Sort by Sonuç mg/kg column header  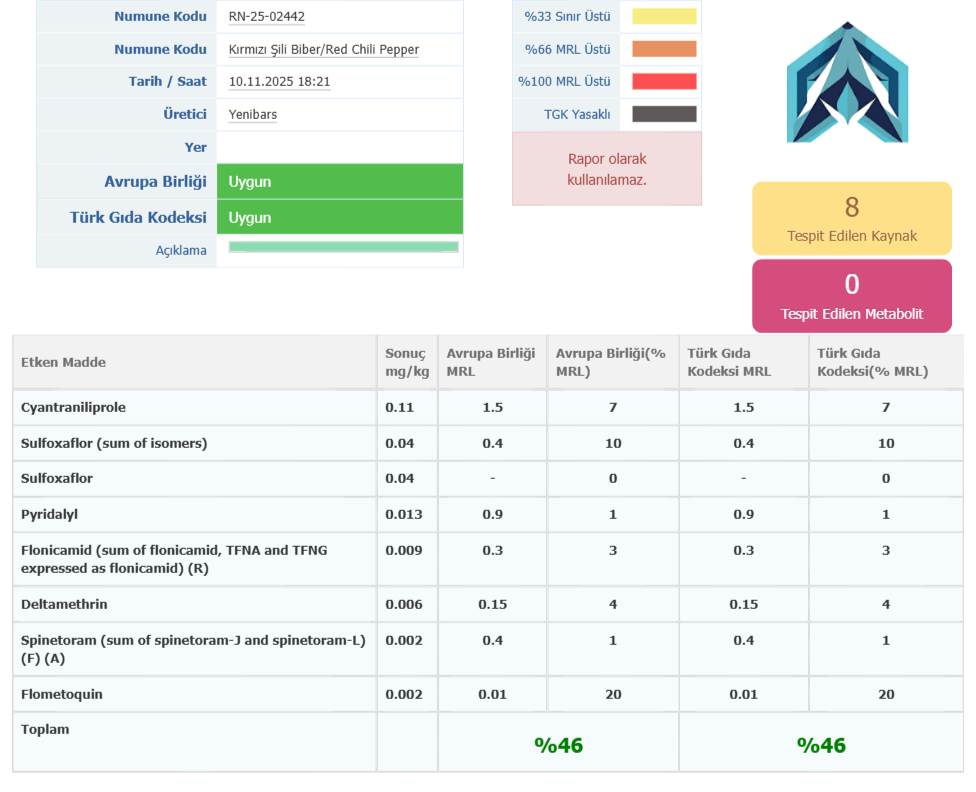[x=406, y=362]
